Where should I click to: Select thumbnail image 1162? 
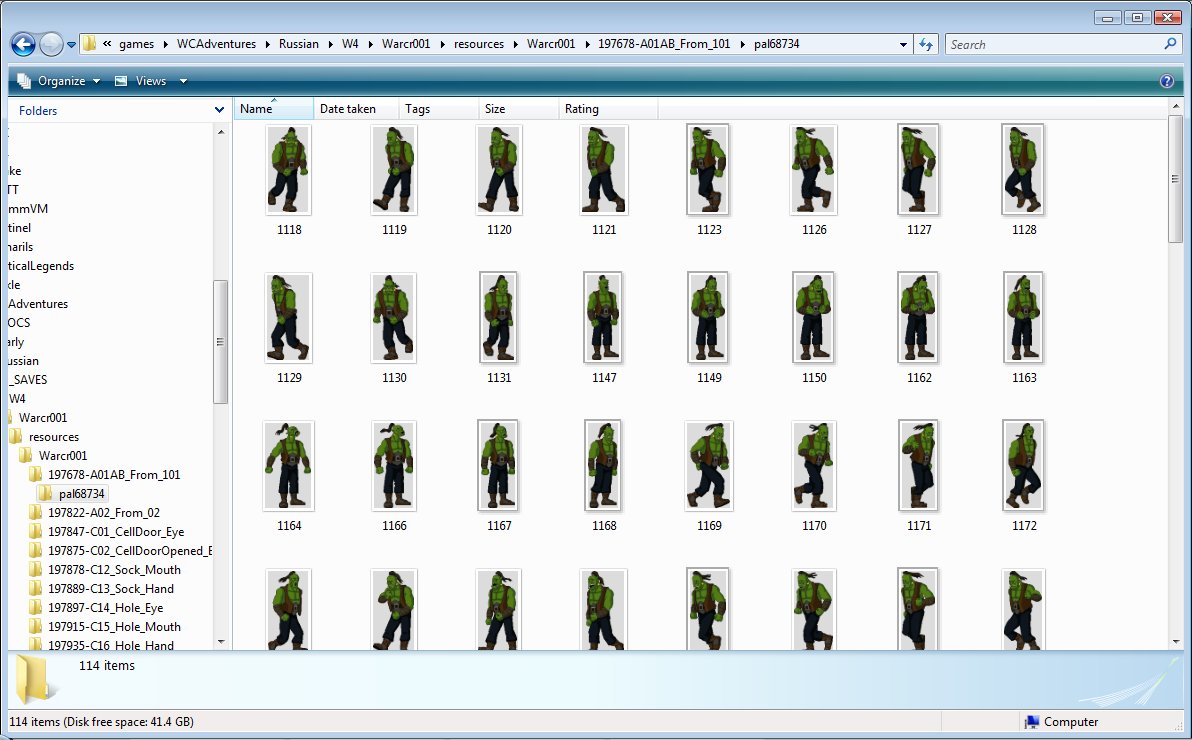pos(918,318)
